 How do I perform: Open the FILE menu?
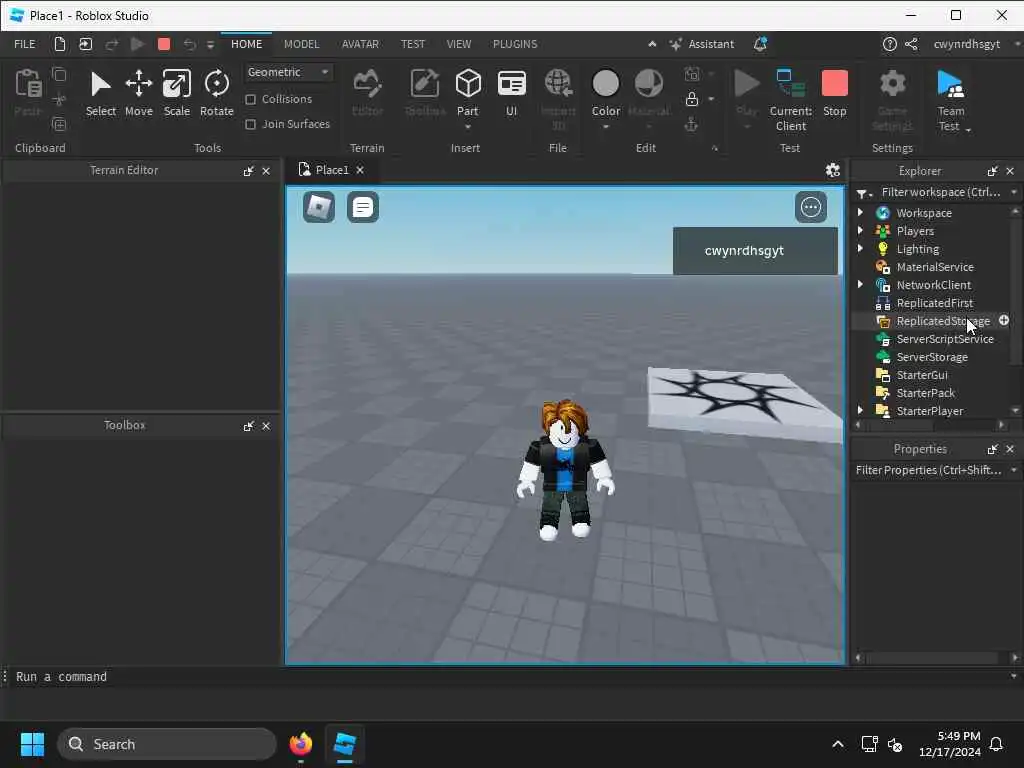pyautogui.click(x=25, y=44)
